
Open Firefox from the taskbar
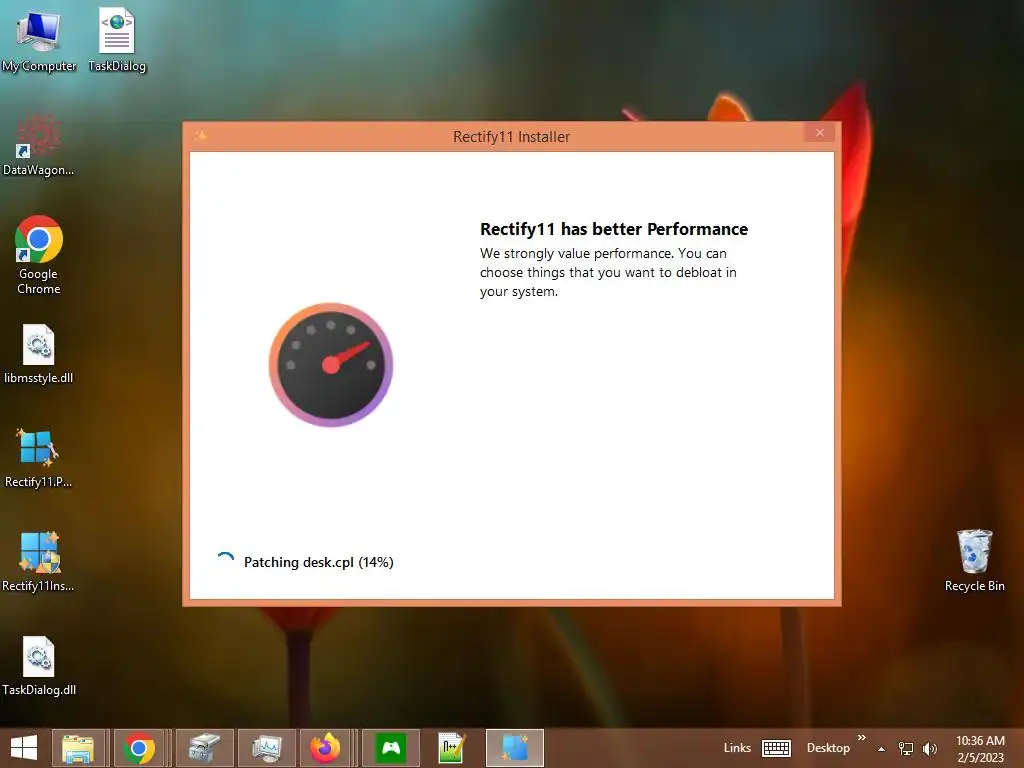(326, 748)
